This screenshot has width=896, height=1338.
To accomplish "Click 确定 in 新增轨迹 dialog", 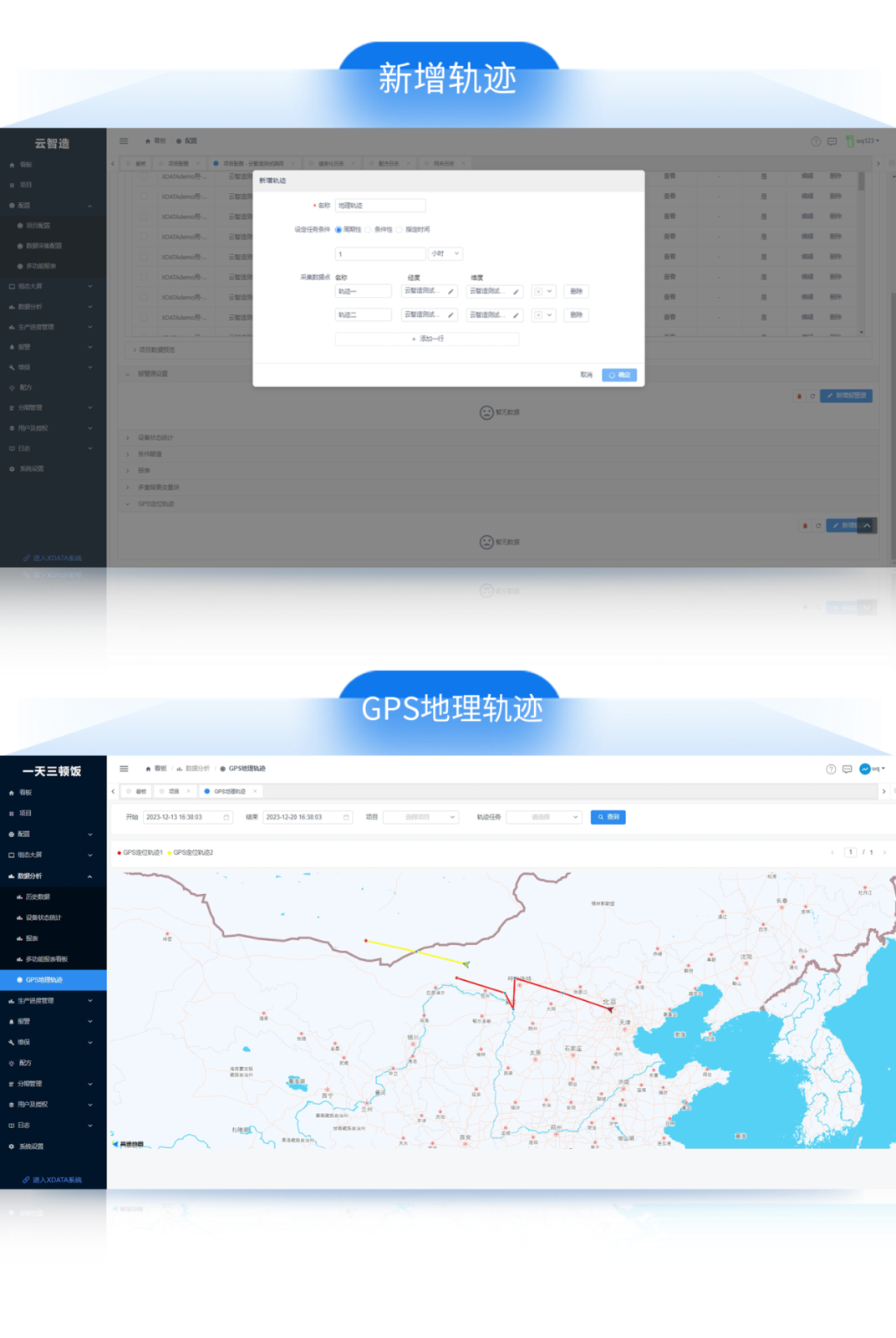I will coord(619,375).
